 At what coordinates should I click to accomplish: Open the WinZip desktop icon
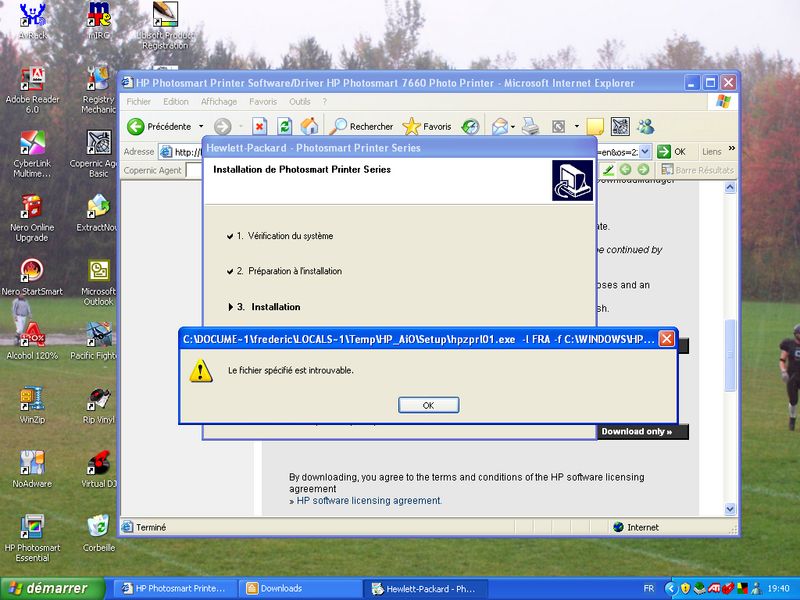tap(32, 406)
